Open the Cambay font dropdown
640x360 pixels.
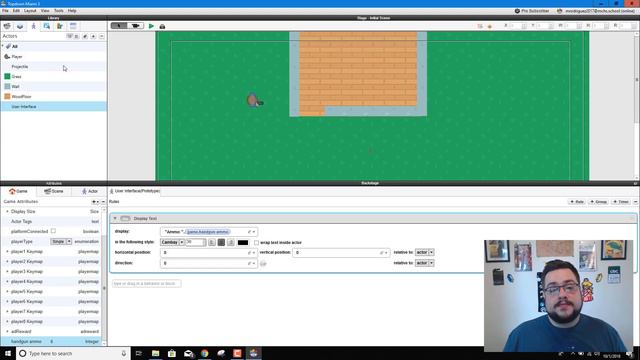coord(172,242)
